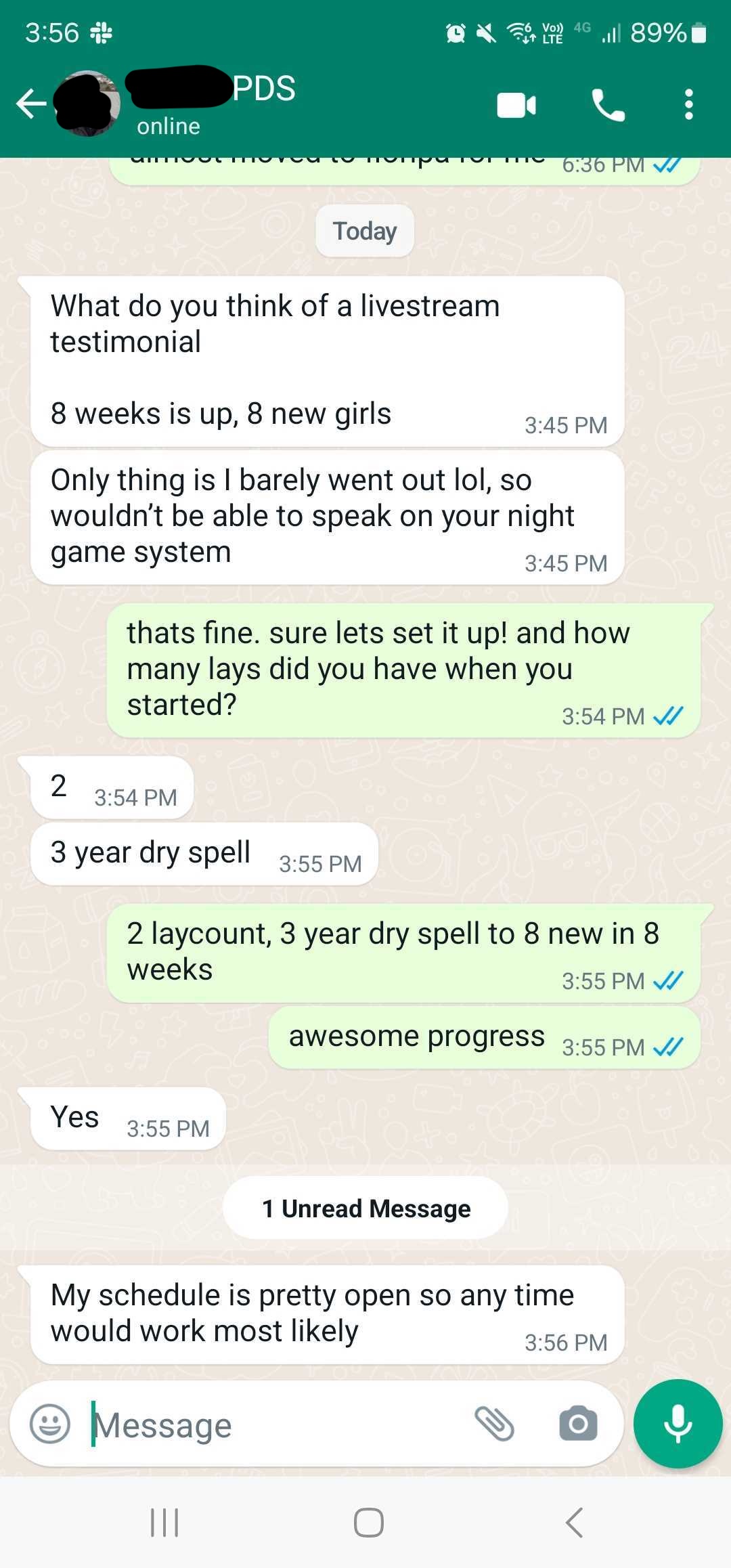731x1568 pixels.
Task: Select 'My schedule is pretty open' message
Action: click(x=327, y=1315)
